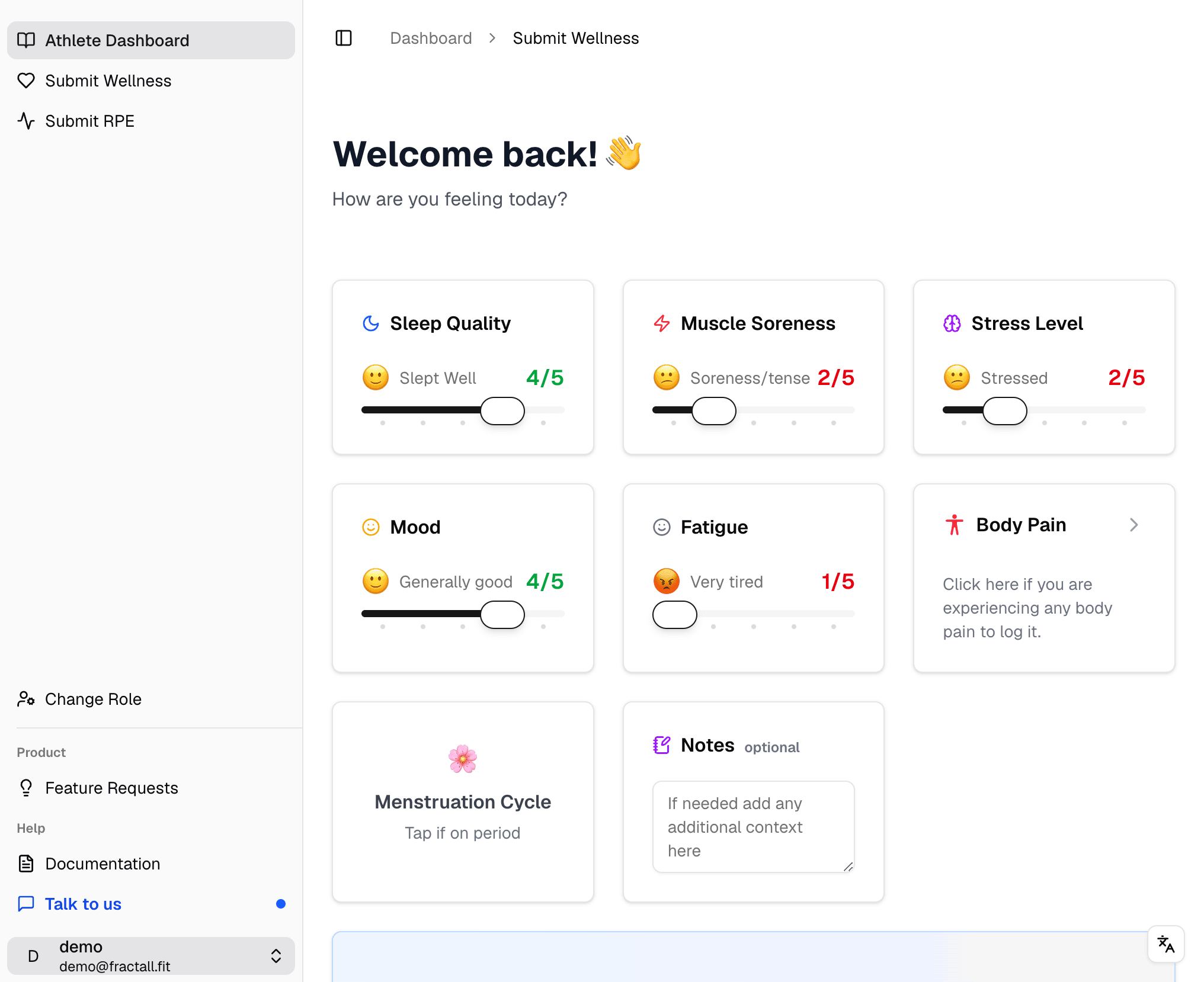The height and width of the screenshot is (982, 1204).
Task: Click the angry Very tired emoji
Action: tap(667, 581)
